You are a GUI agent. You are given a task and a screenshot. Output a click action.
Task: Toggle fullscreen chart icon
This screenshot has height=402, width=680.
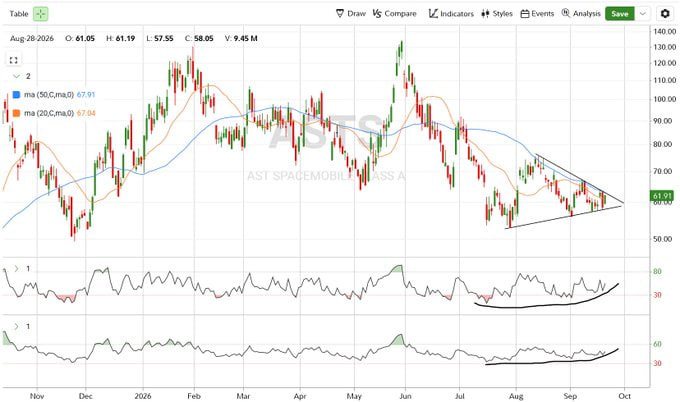click(13, 60)
